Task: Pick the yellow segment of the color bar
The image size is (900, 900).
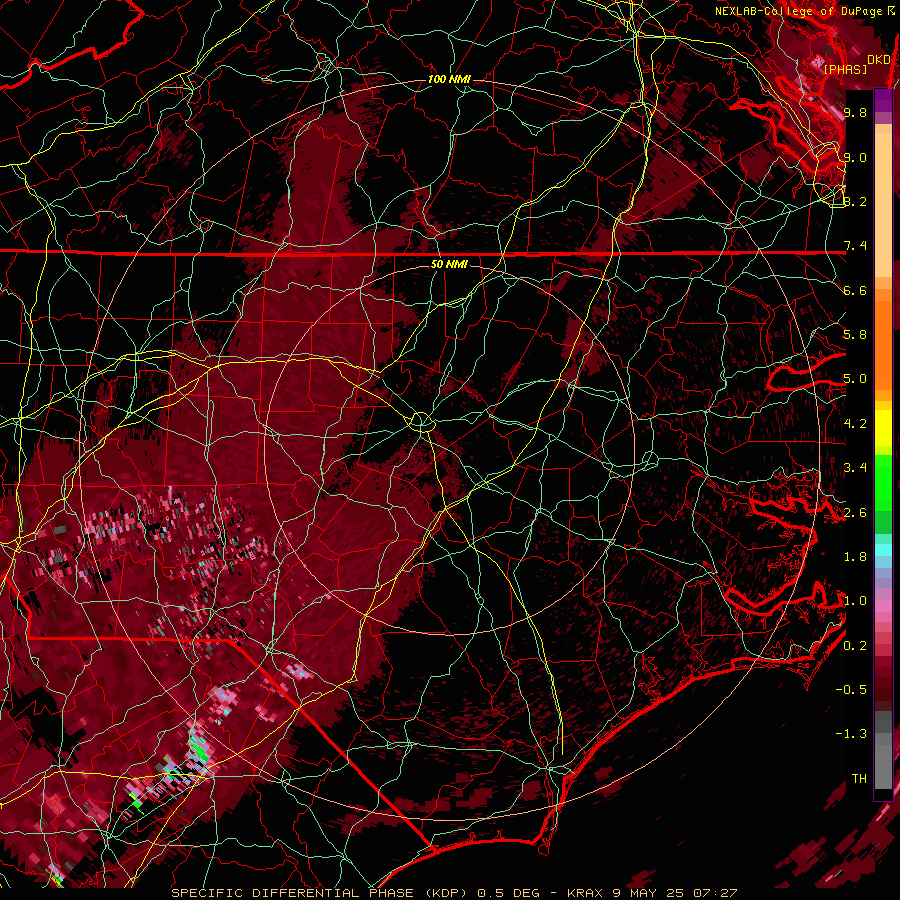Action: pyautogui.click(x=883, y=428)
